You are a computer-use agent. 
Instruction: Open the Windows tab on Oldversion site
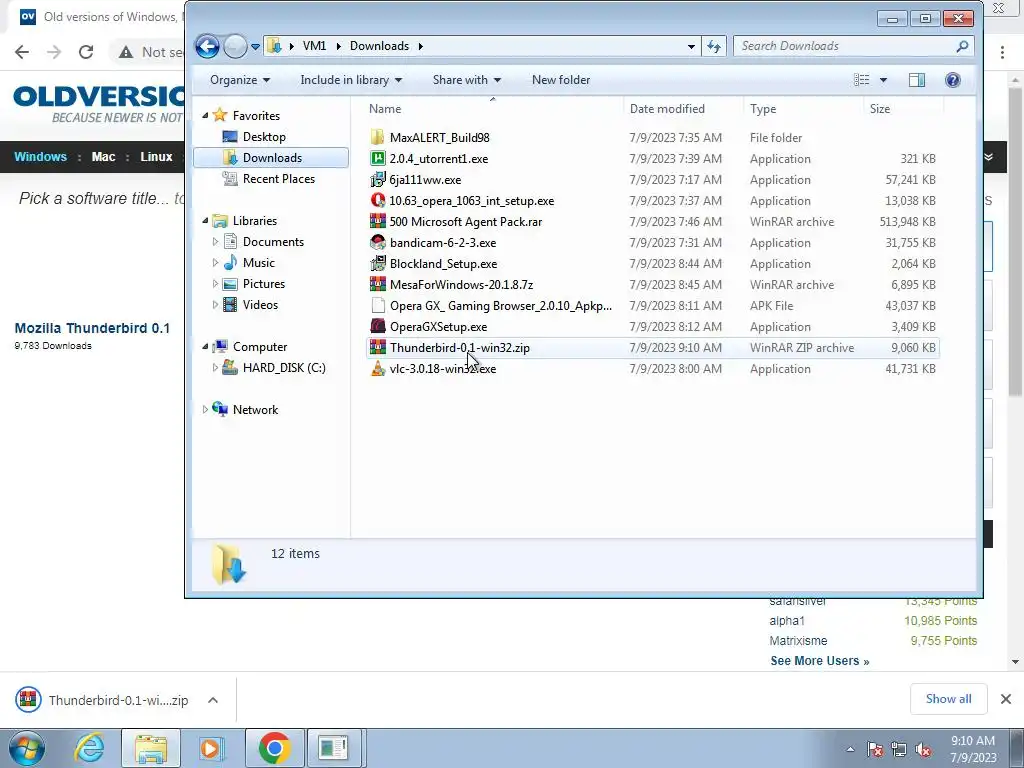pos(40,157)
